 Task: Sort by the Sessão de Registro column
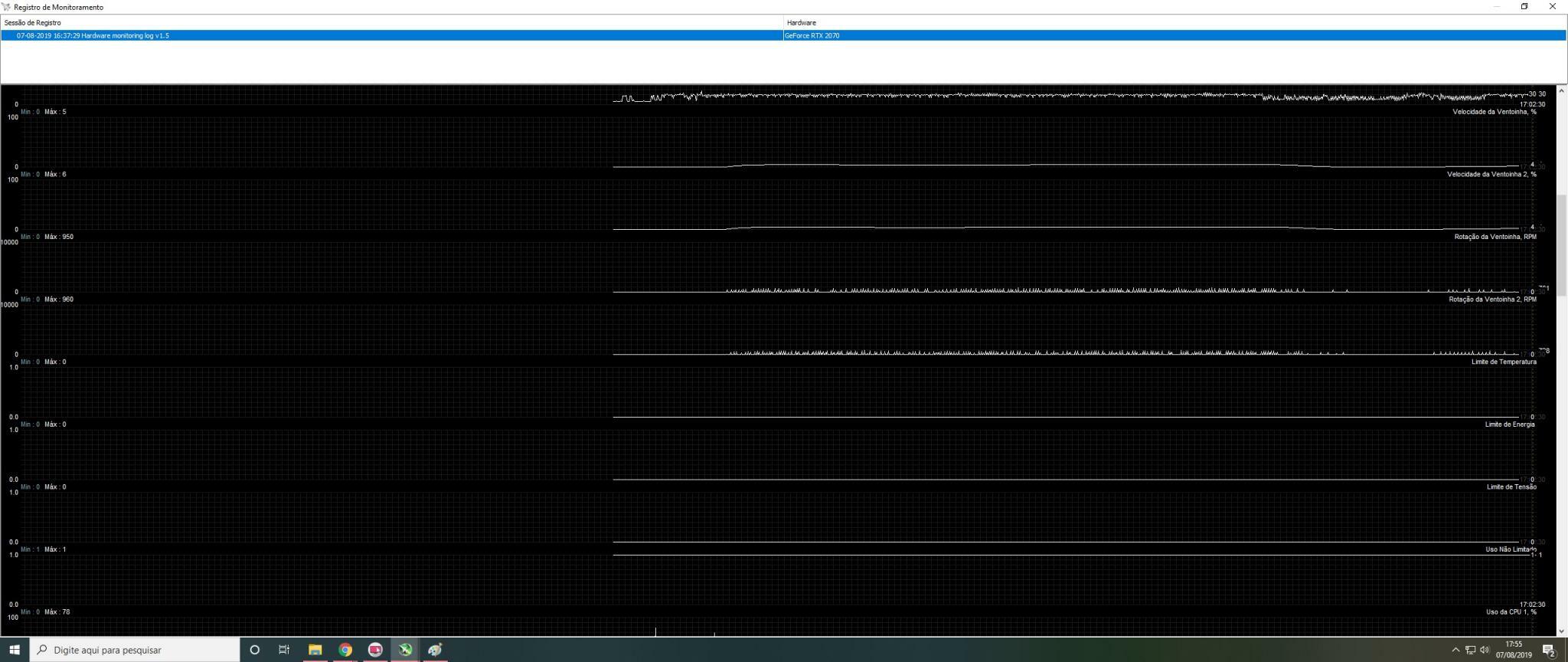click(391, 22)
